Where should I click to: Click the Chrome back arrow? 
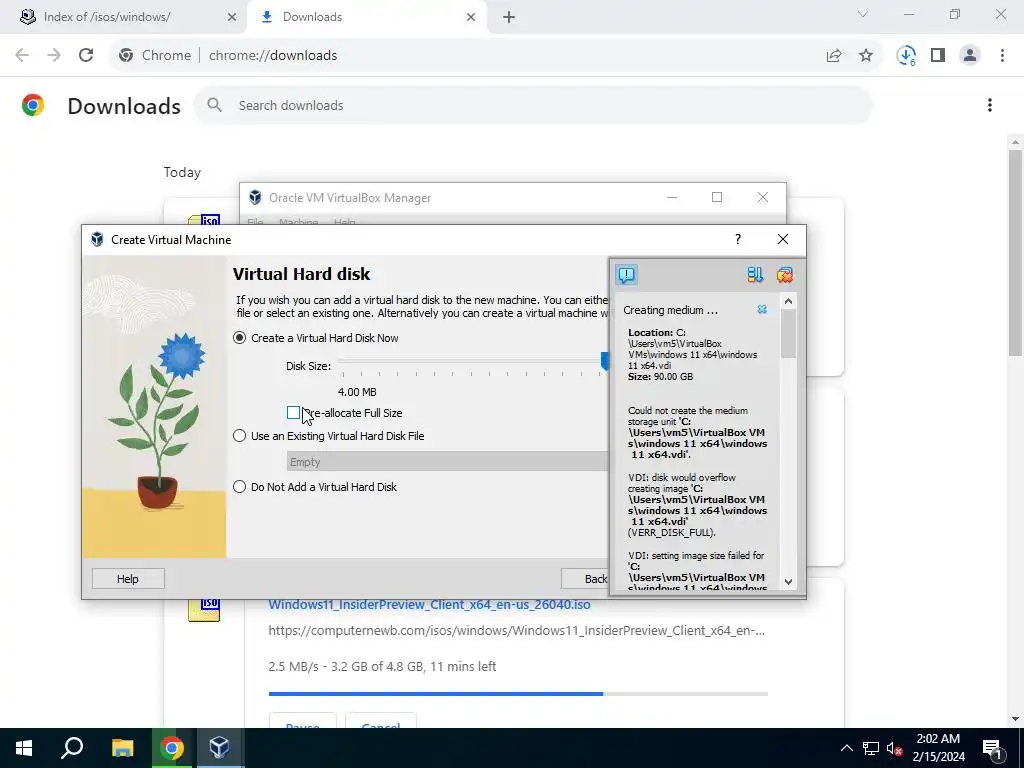tap(22, 56)
